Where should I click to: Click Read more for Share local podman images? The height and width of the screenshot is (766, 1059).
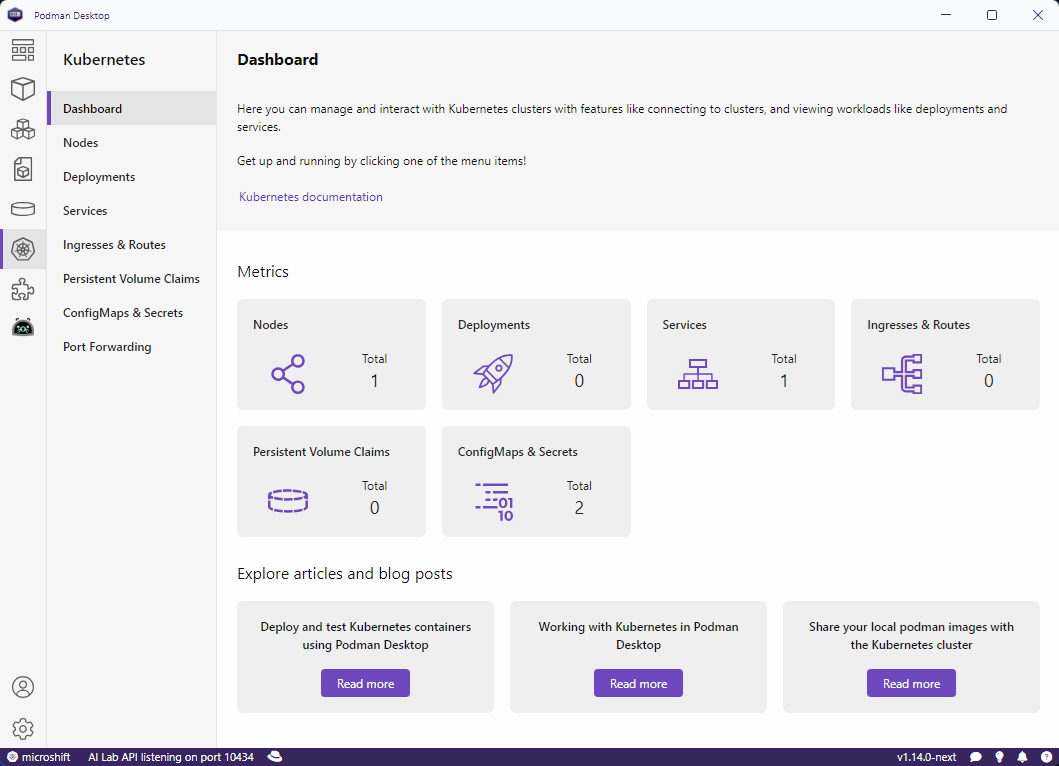point(911,684)
